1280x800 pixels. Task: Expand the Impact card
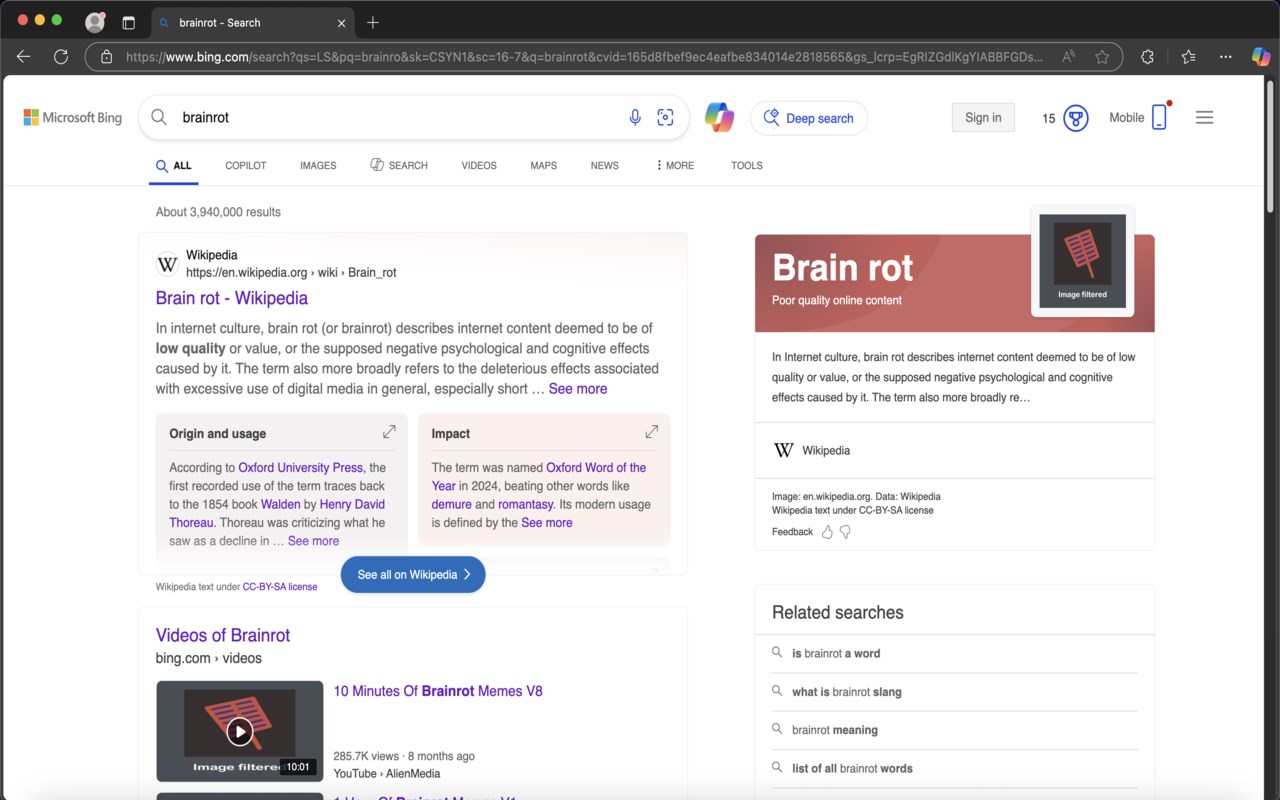652,432
